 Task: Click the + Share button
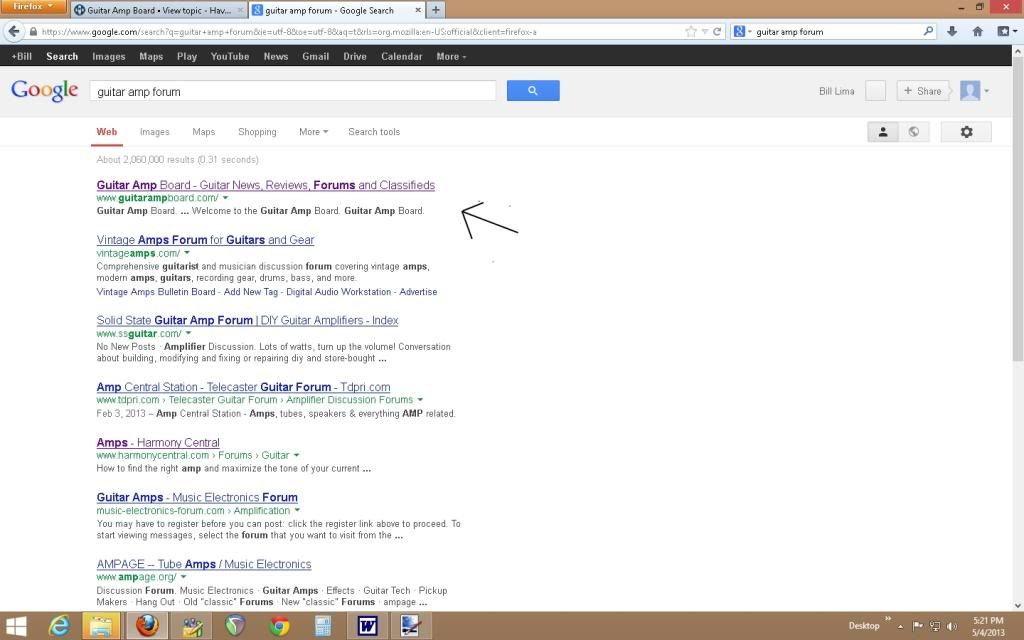click(x=923, y=91)
